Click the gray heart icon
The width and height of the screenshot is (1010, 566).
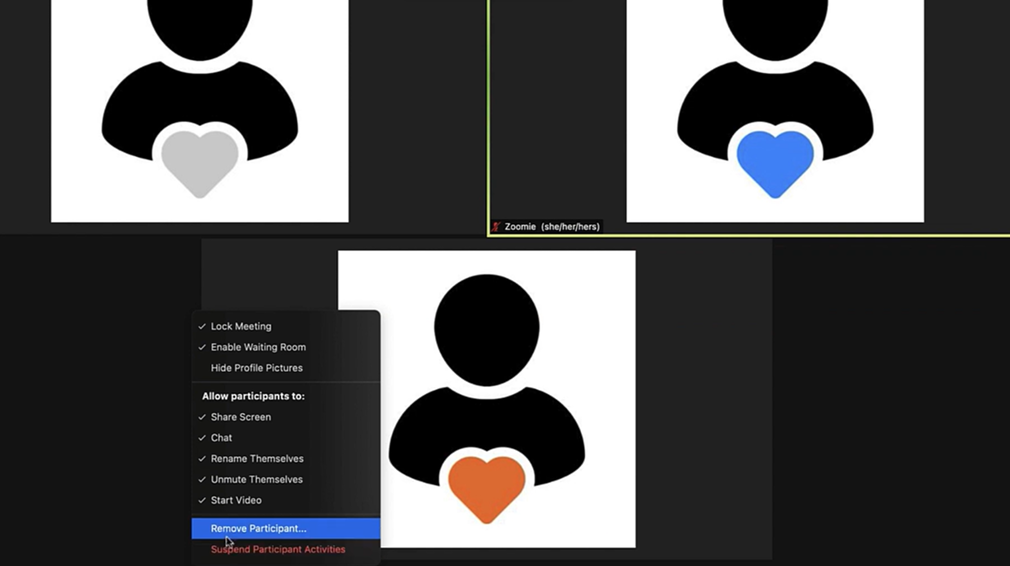pos(200,162)
